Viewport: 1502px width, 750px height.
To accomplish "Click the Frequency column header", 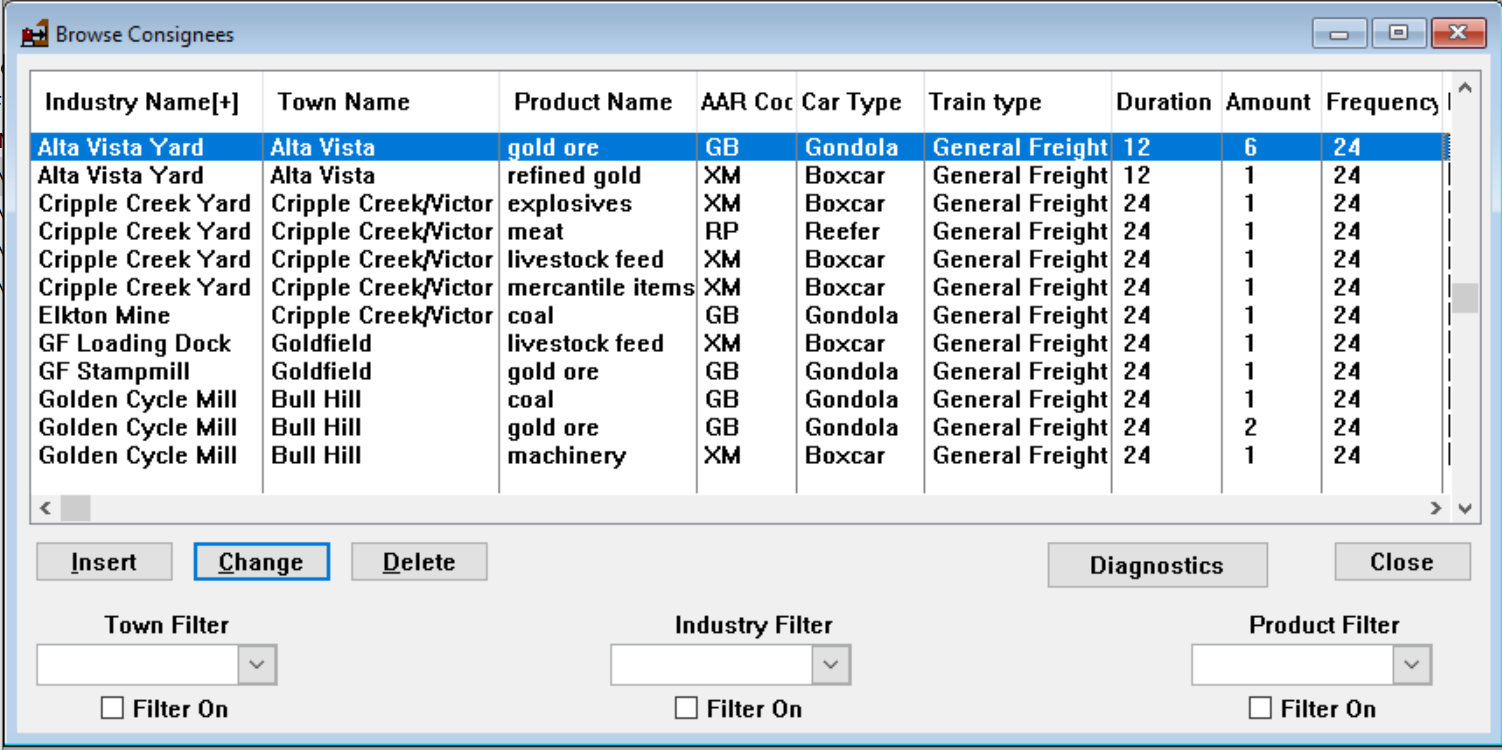I will click(x=1384, y=102).
